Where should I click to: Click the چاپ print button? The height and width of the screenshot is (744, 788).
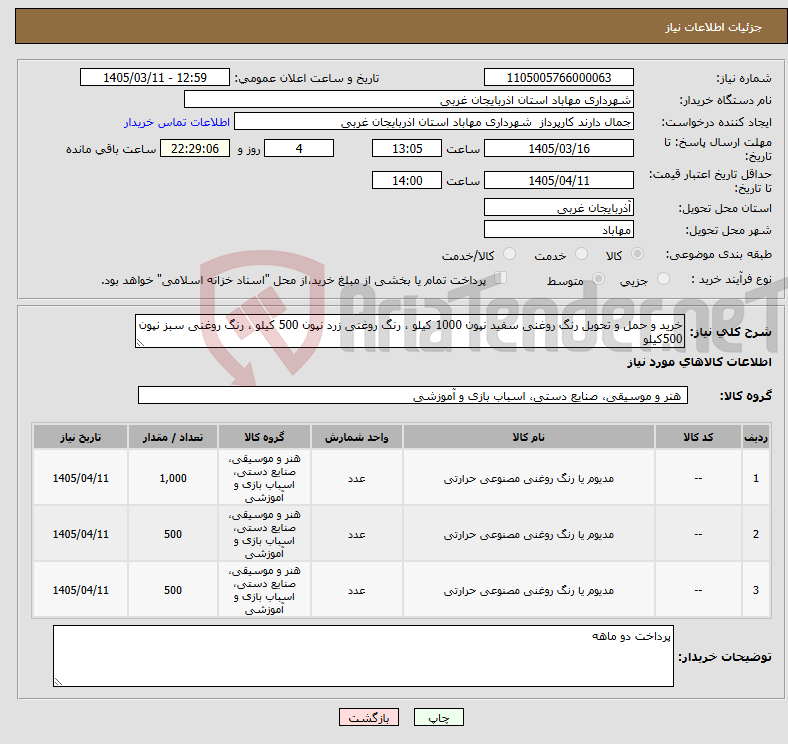pyautogui.click(x=438, y=717)
